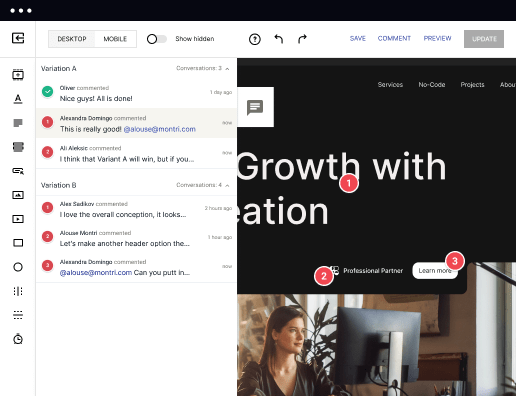516x396 pixels.
Task: Click comment marker 2 near Professional Partner
Action: point(324,276)
